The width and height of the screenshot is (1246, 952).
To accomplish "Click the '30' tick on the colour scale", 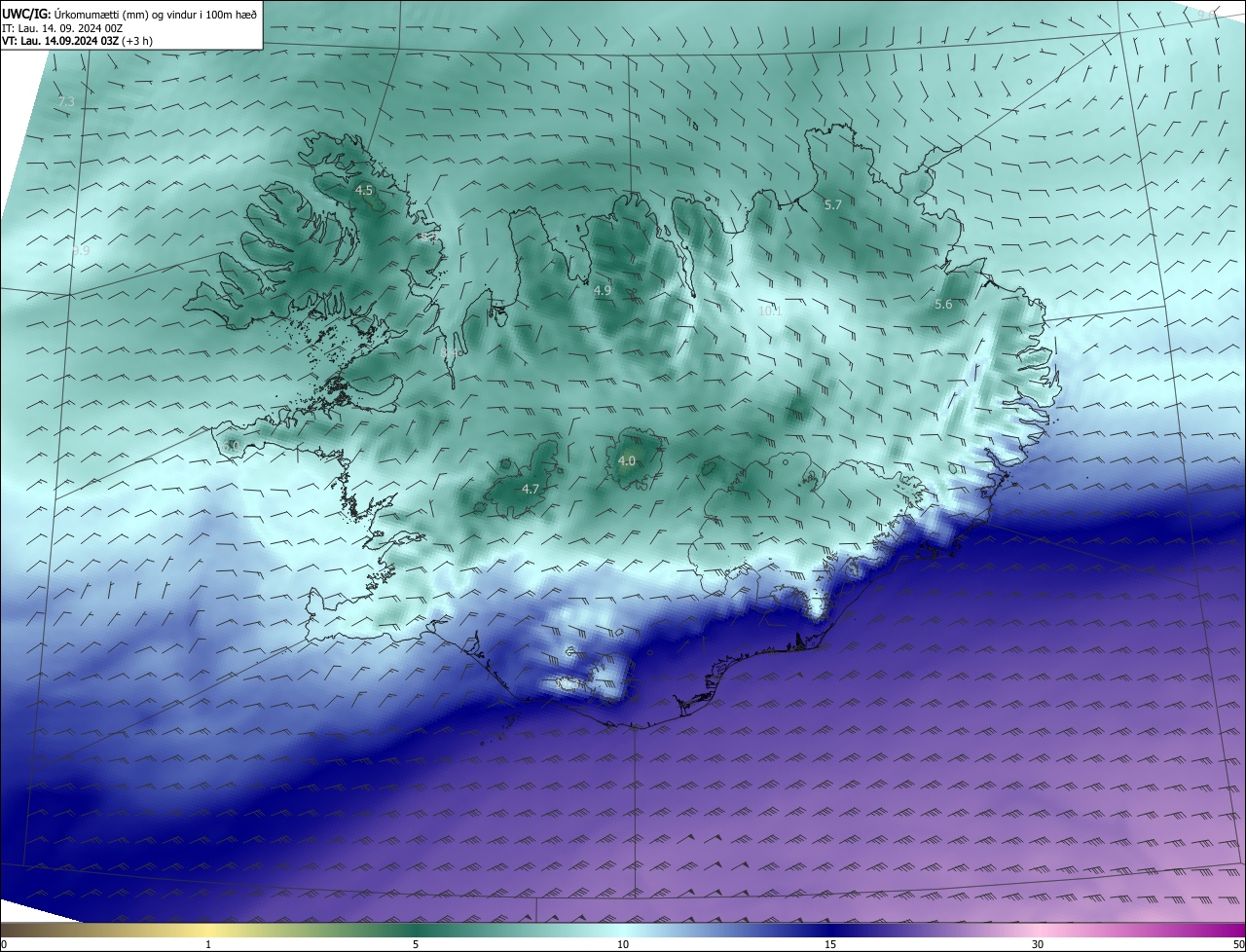I will click(1038, 944).
